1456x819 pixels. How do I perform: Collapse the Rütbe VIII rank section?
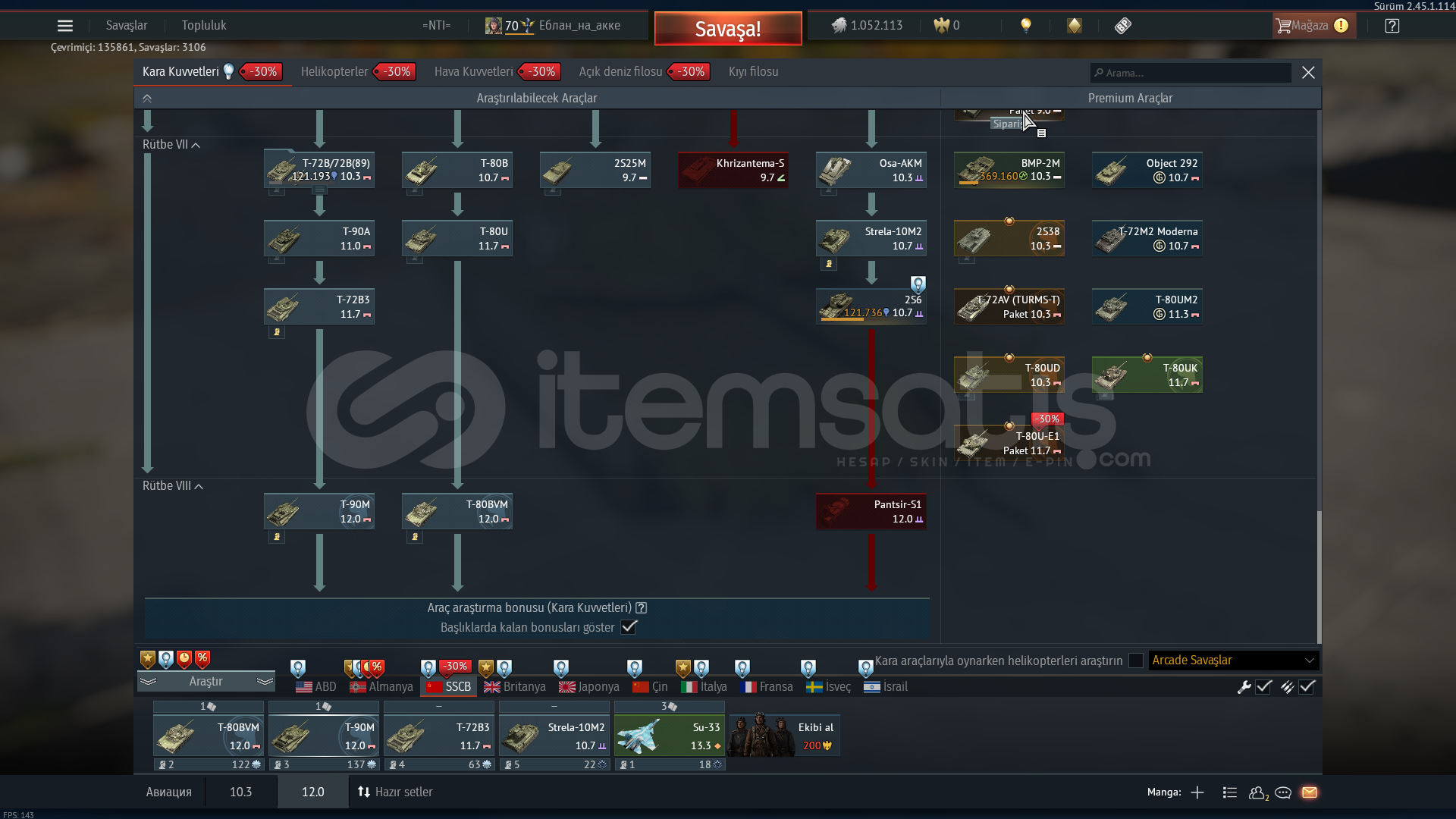[x=173, y=486]
